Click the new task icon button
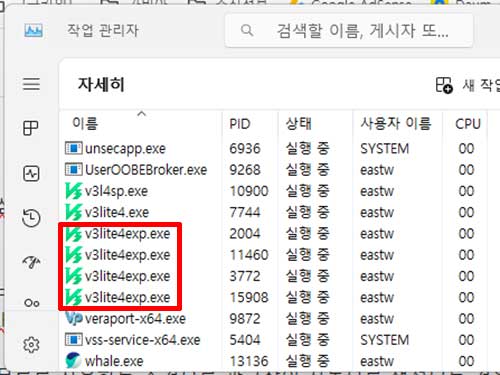 click(x=444, y=85)
